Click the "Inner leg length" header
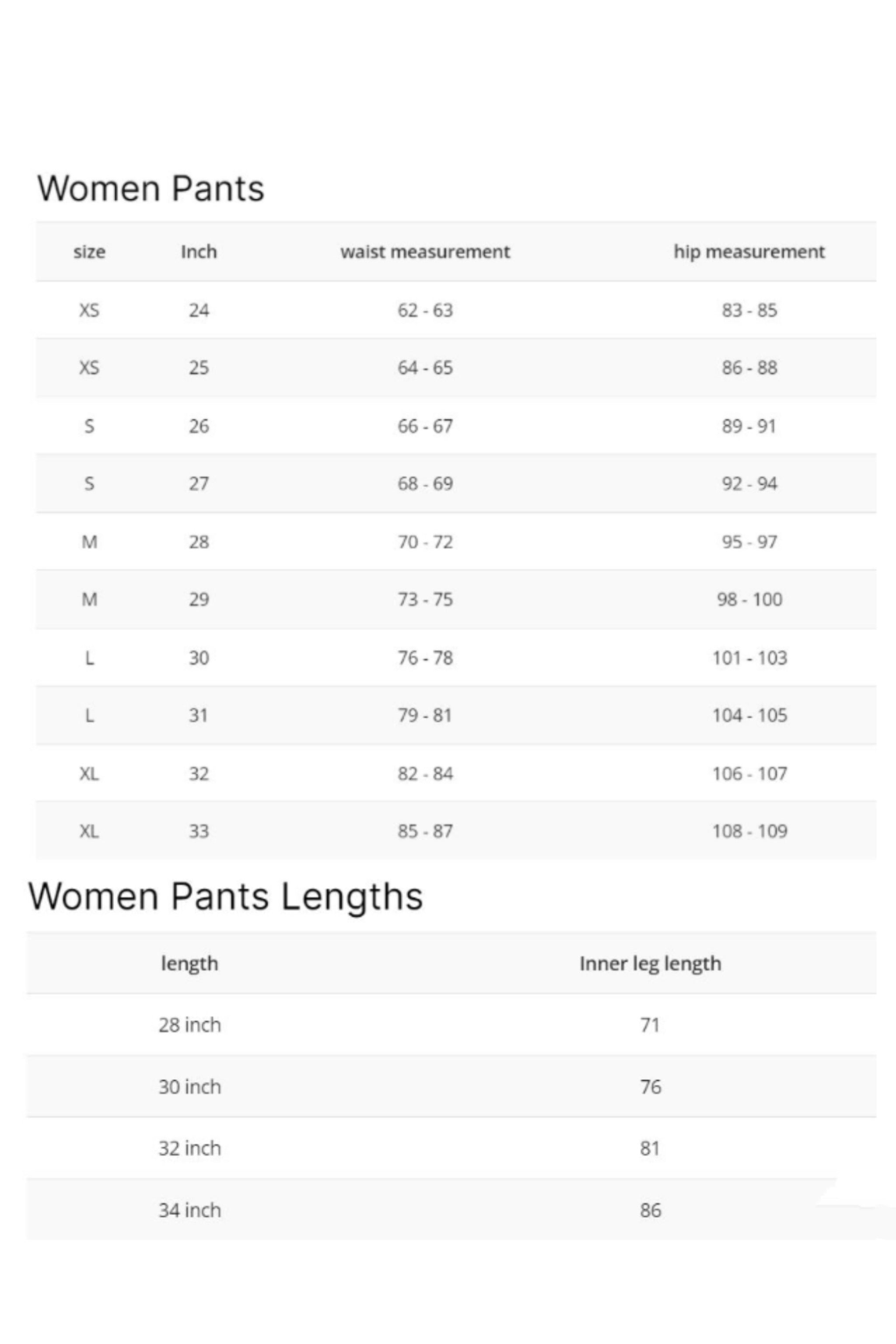Image resolution: width=896 pixels, height=1344 pixels. point(650,963)
